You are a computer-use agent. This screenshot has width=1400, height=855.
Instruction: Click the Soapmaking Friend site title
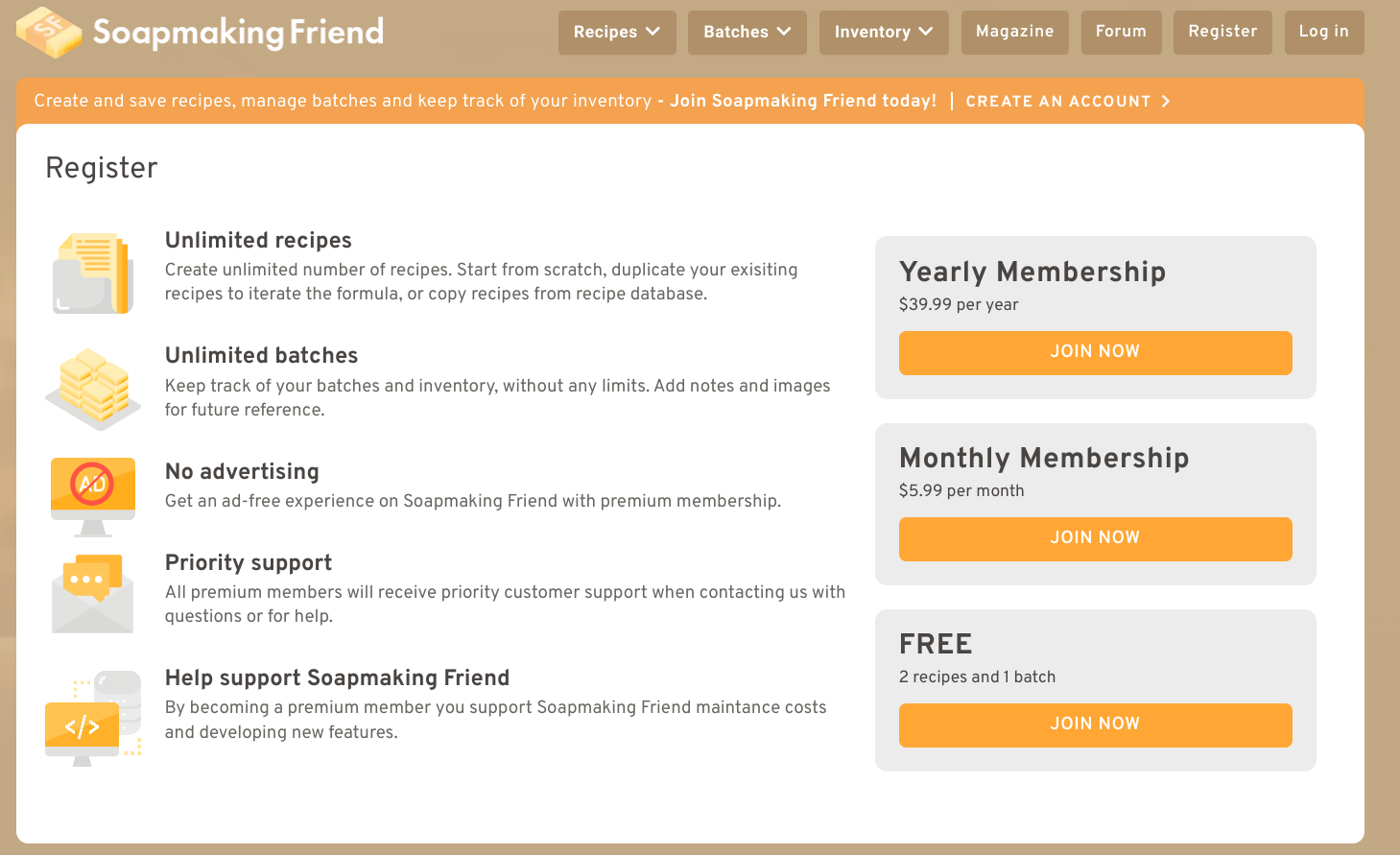click(238, 33)
